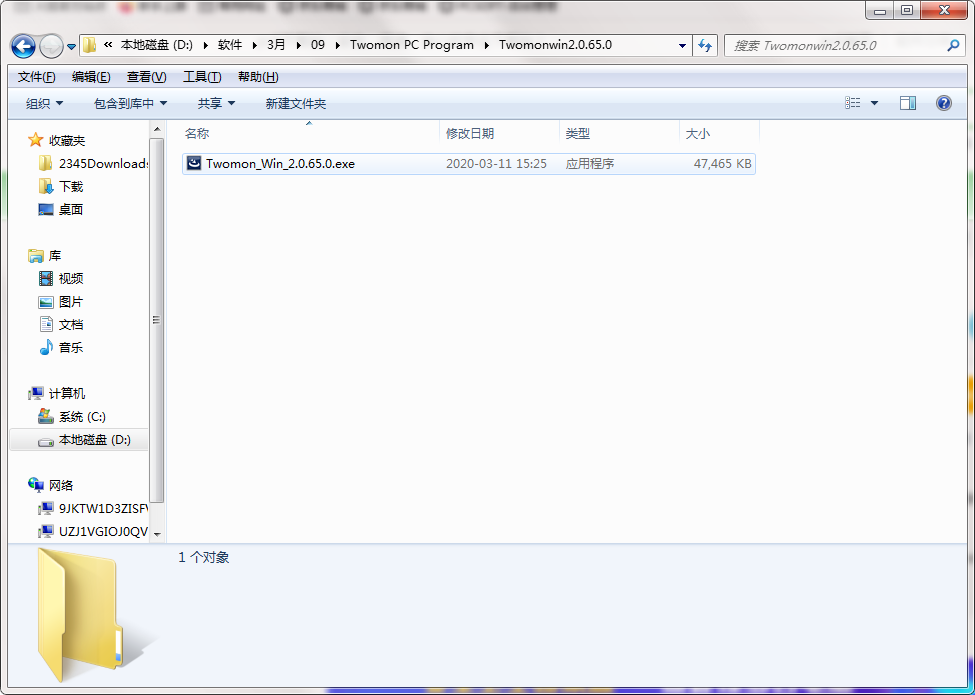The height and width of the screenshot is (695, 975).
Task: Toggle the preview pane icon
Action: click(x=908, y=103)
